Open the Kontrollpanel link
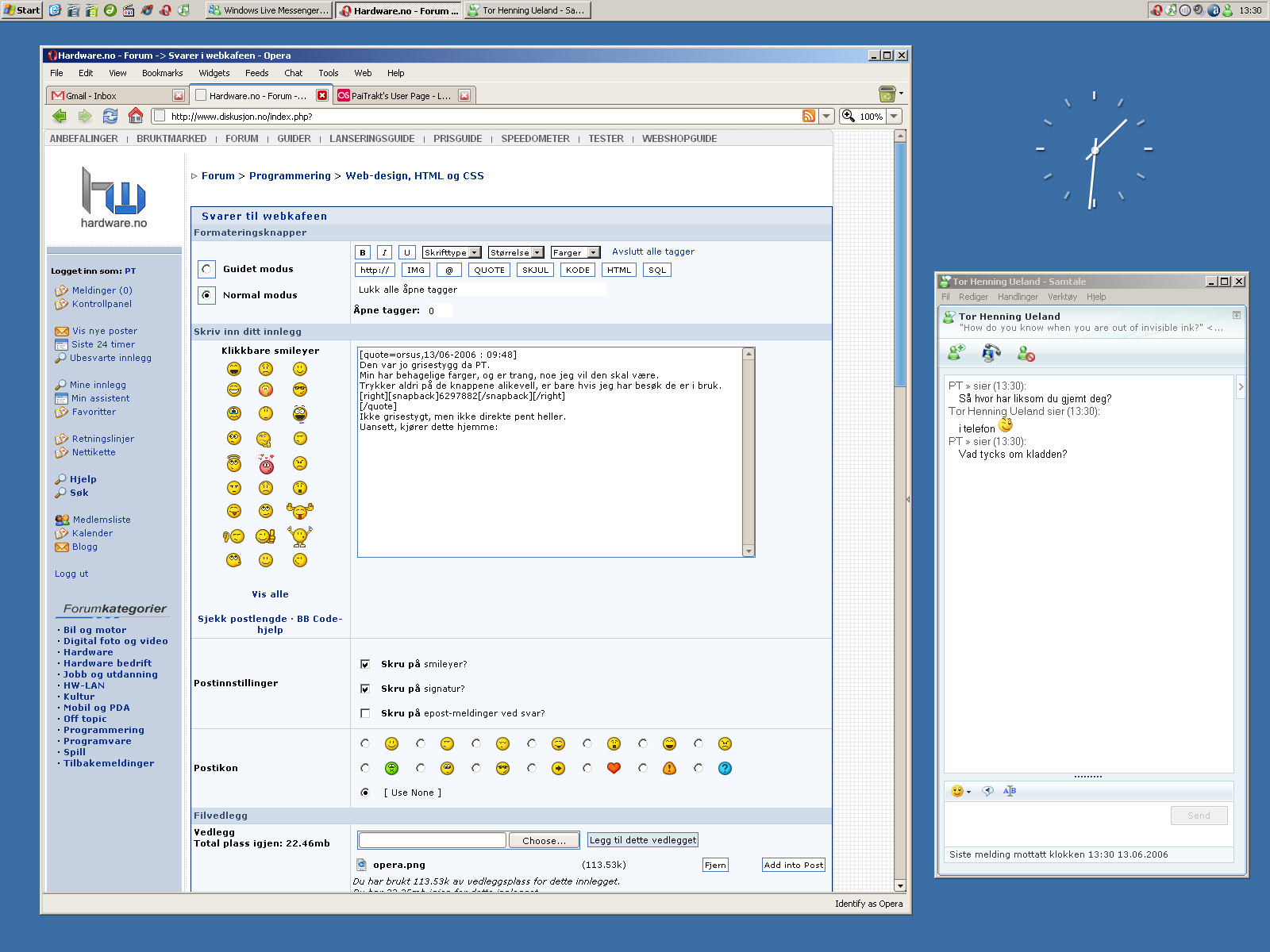The width and height of the screenshot is (1270, 952). coord(102,304)
